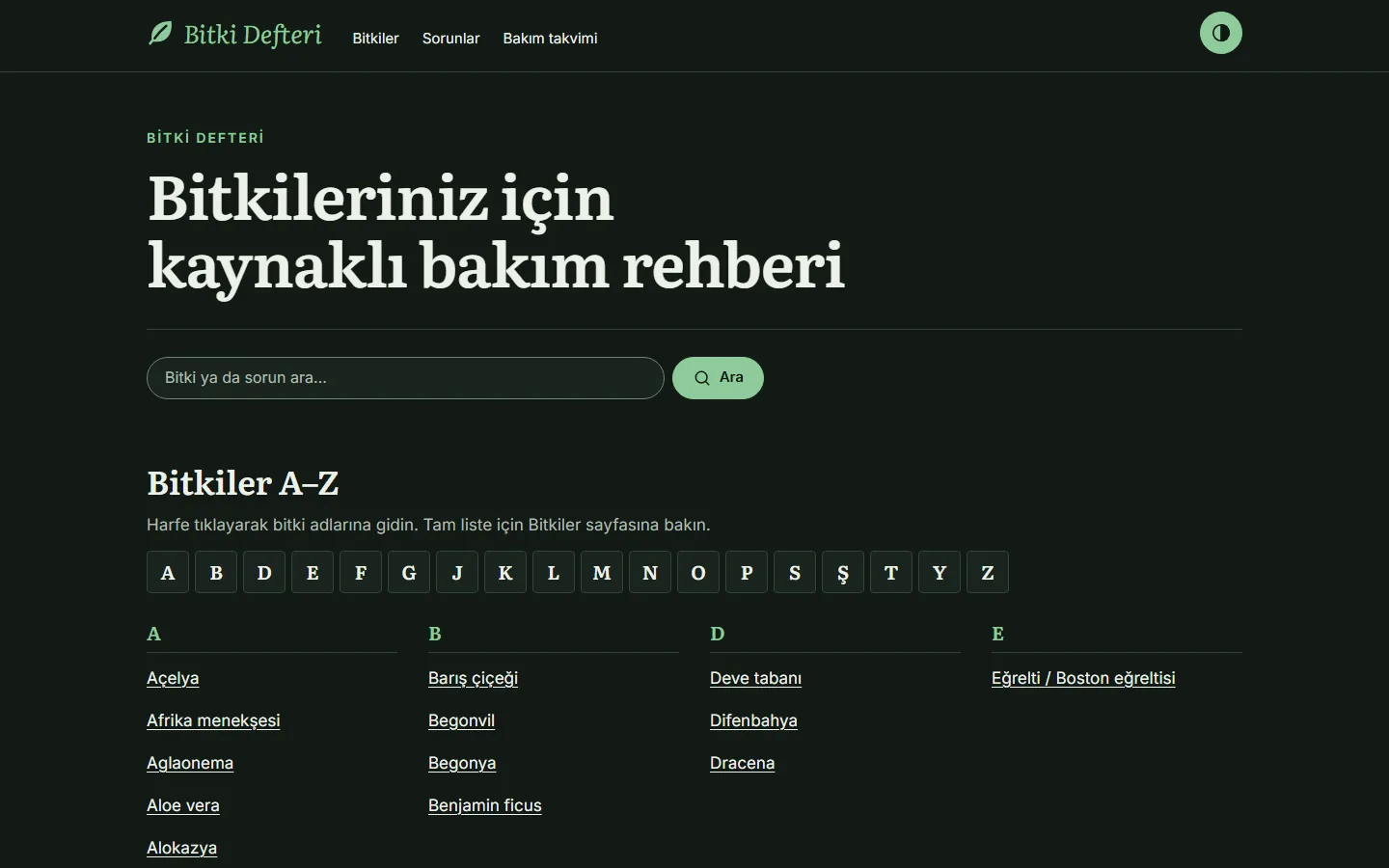Click the Bitki Defteri leaf logo

[x=160, y=34]
